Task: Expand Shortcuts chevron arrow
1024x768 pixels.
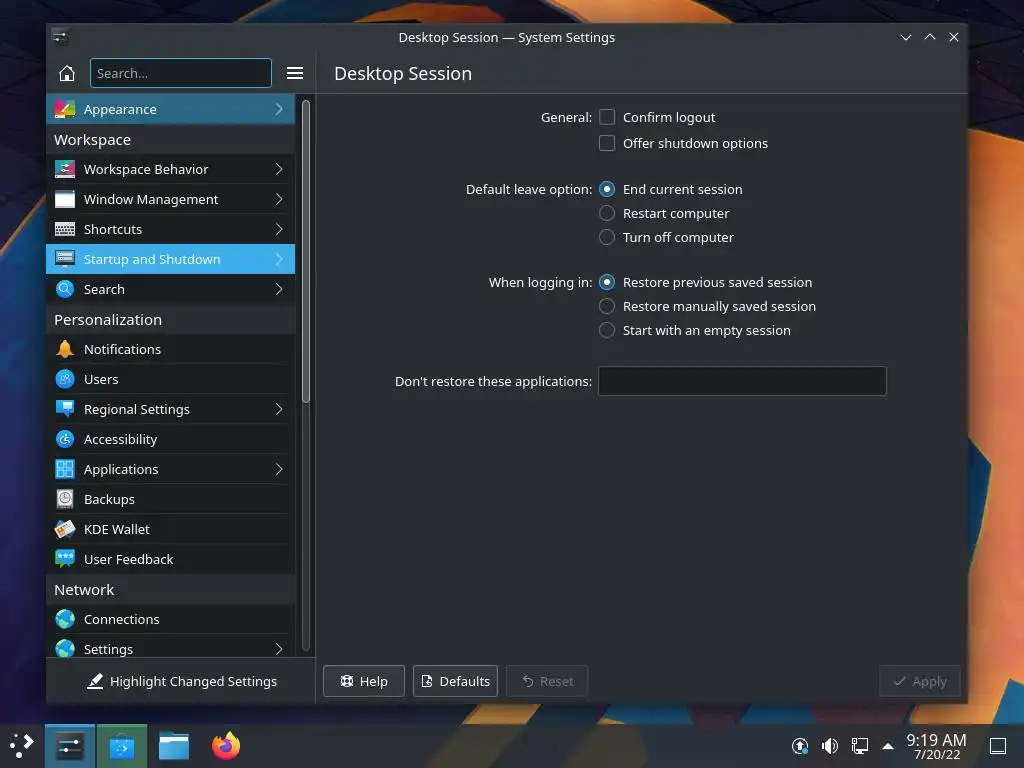Action: pyautogui.click(x=279, y=229)
